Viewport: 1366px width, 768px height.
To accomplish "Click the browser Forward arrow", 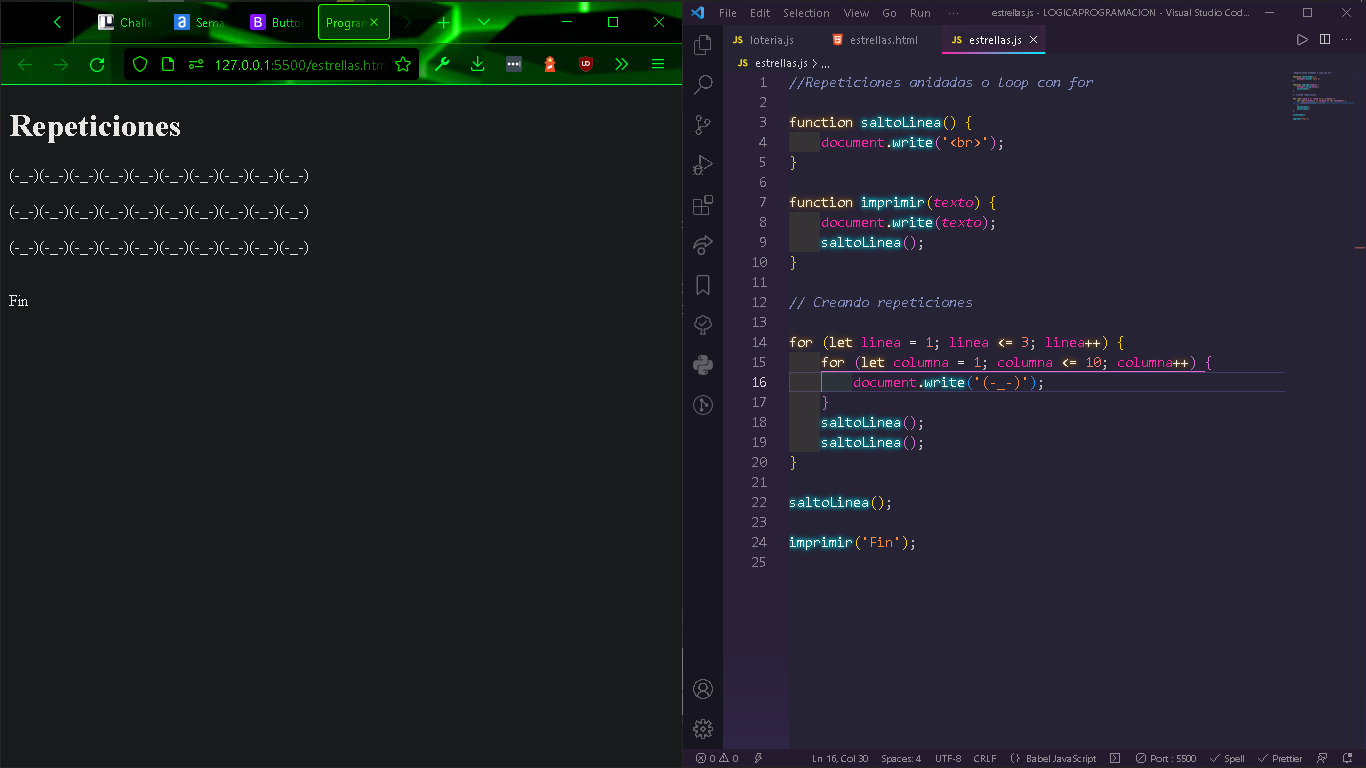I will coord(61,64).
